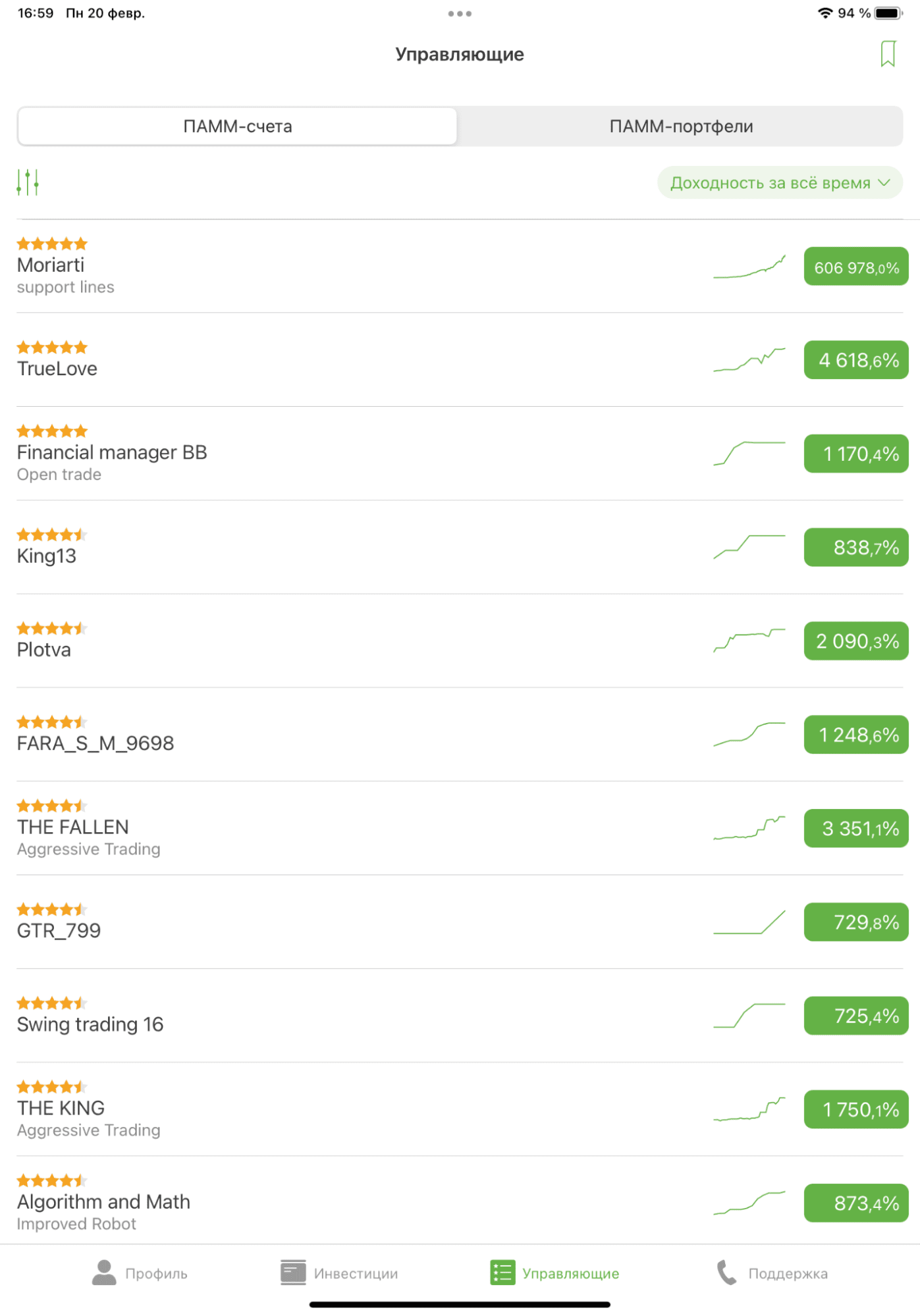920x1316 pixels.
Task: Expand the yield sorting dropdown
Action: [x=780, y=182]
